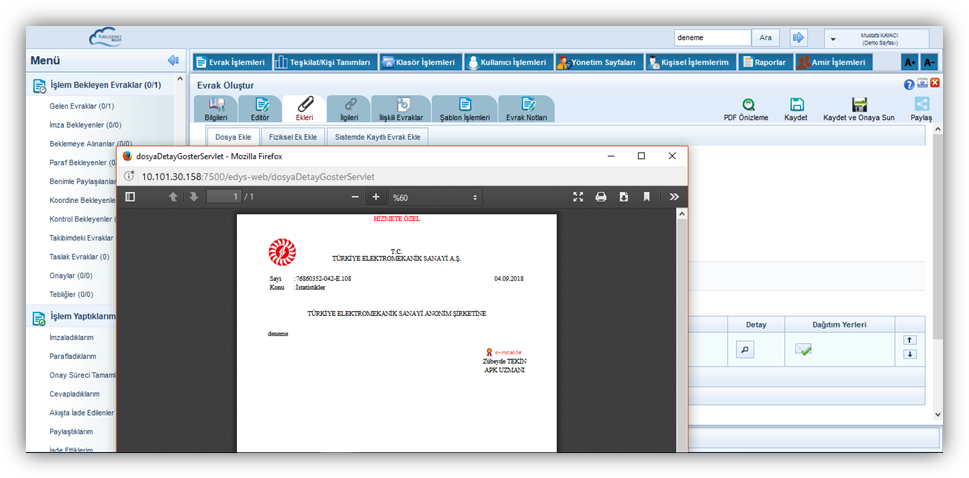This screenshot has height=478, width=969.
Task: Switch PDF viewer to presentation mode
Action: [578, 197]
